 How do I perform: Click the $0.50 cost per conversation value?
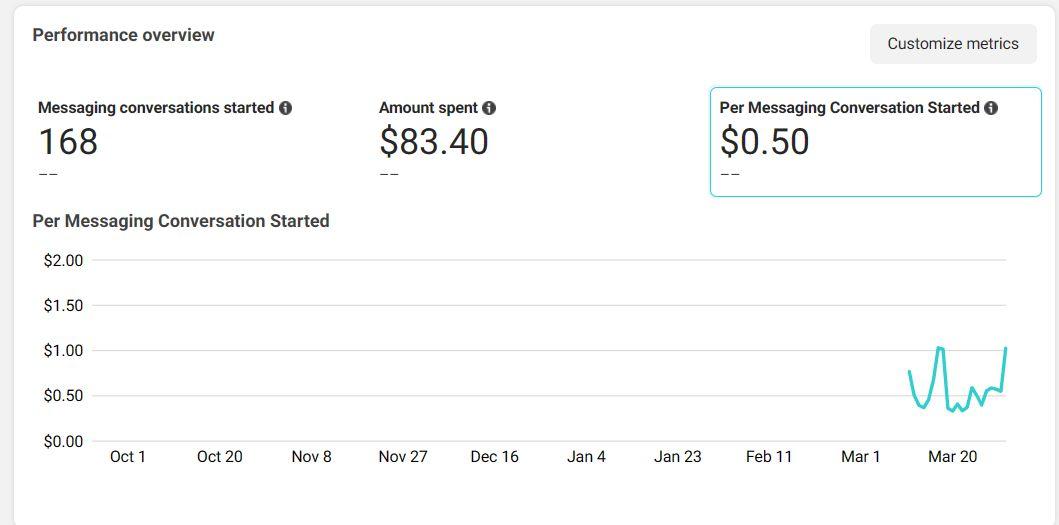tap(764, 142)
